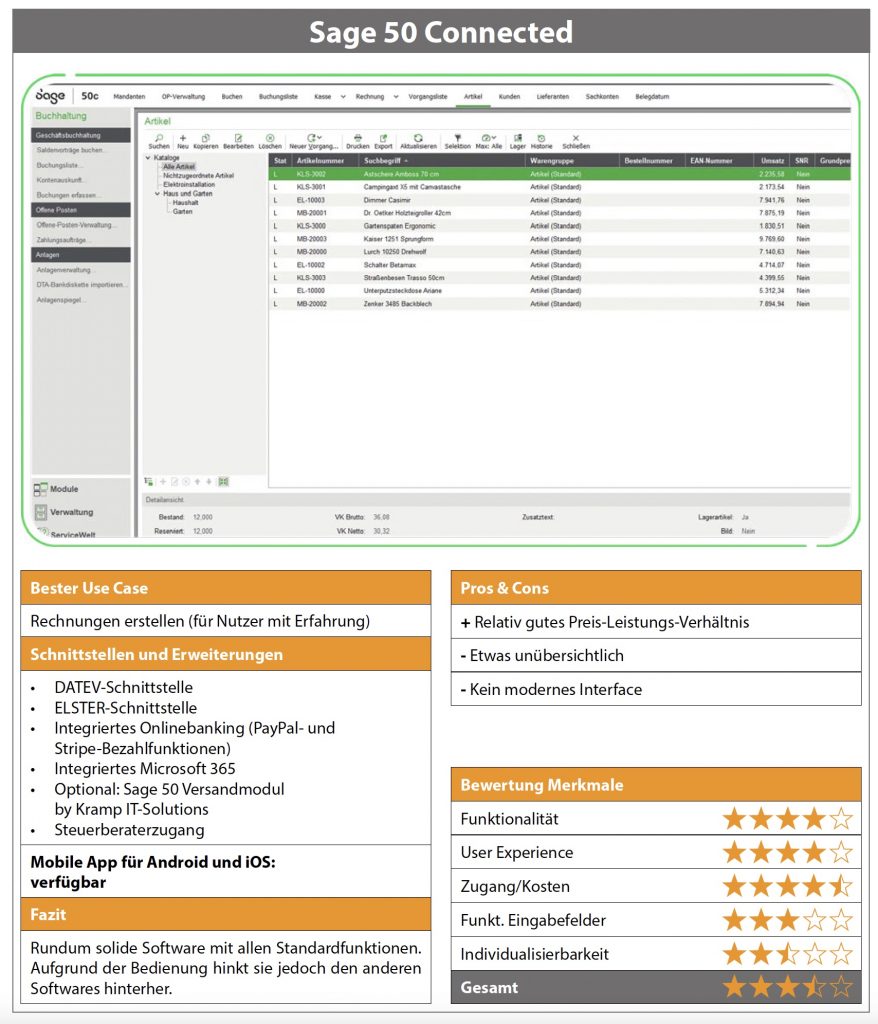This screenshot has height=1024, width=878.
Task: Select Elektroinstallation tree item
Action: coord(189,185)
